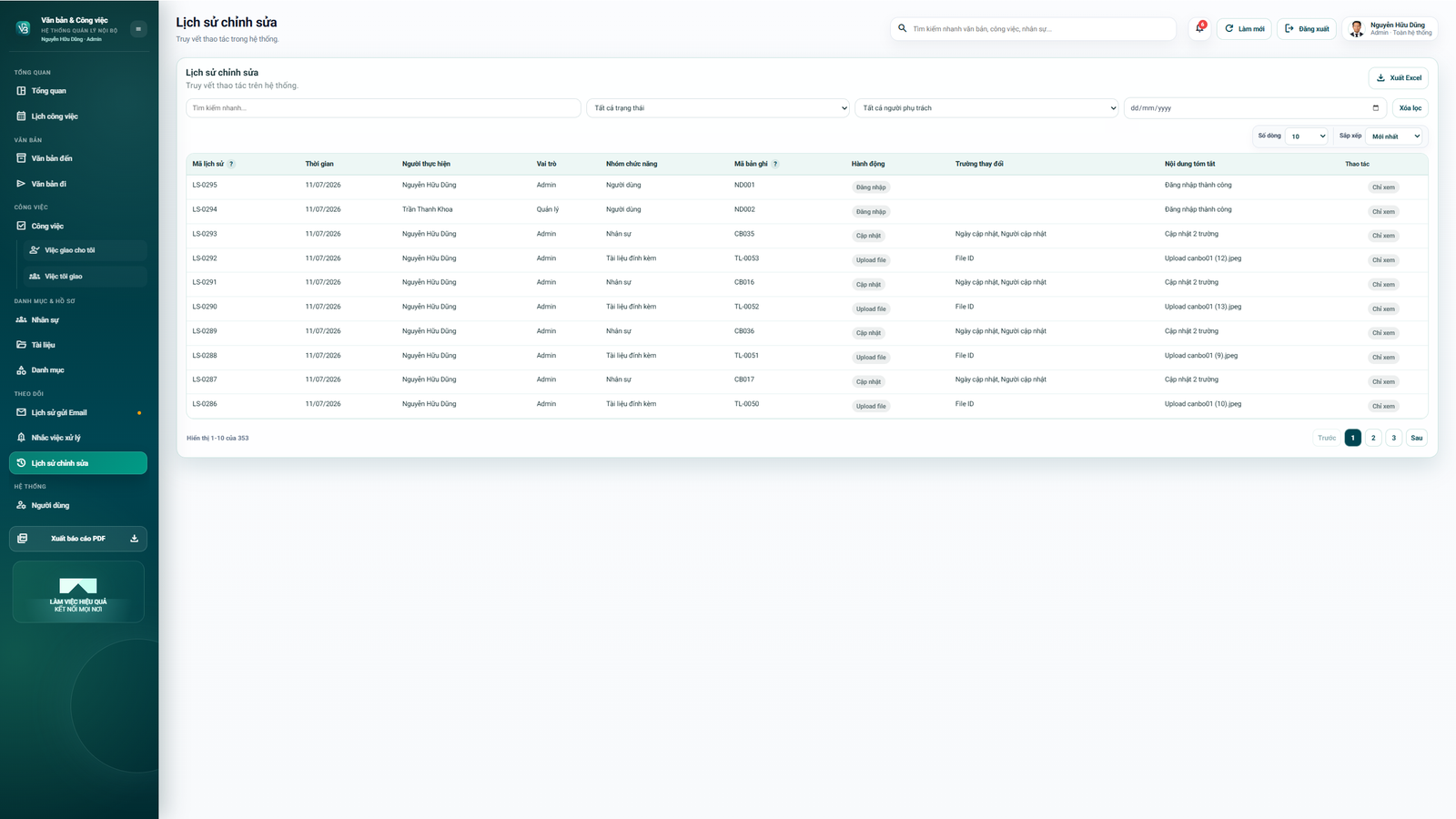
Task: Open Nhân sự in the sidebar
Action: coord(78,320)
